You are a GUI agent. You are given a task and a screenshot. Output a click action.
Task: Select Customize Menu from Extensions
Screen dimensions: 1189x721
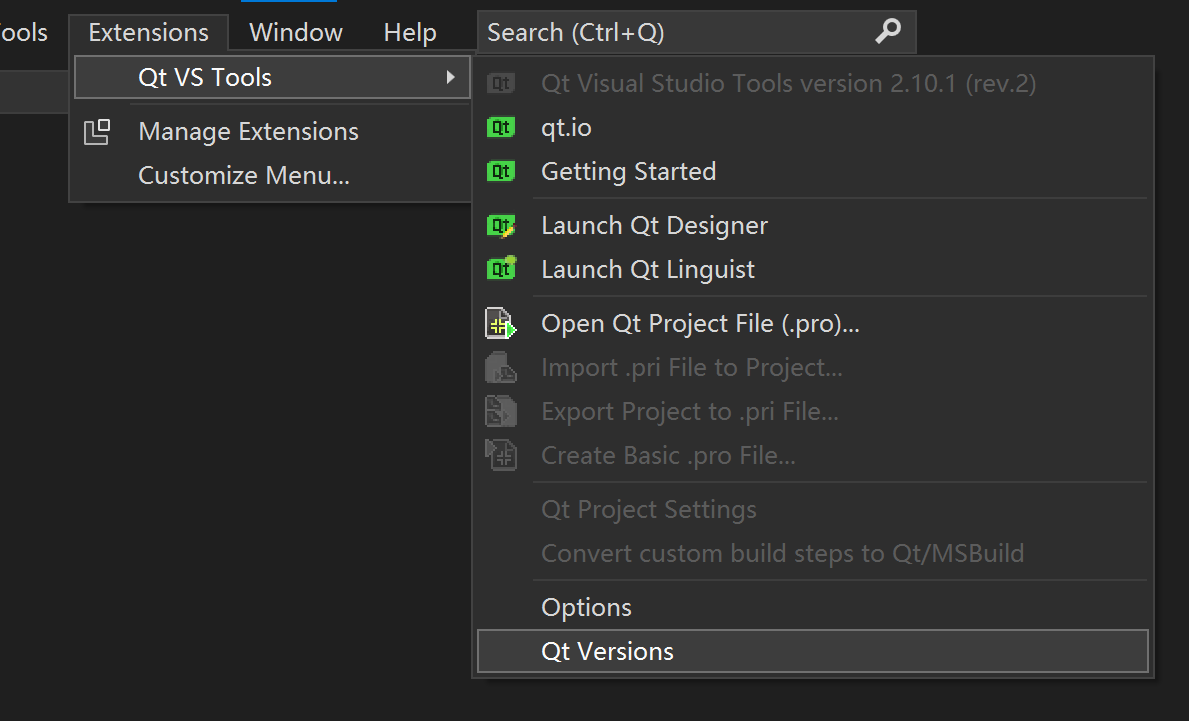(x=243, y=175)
